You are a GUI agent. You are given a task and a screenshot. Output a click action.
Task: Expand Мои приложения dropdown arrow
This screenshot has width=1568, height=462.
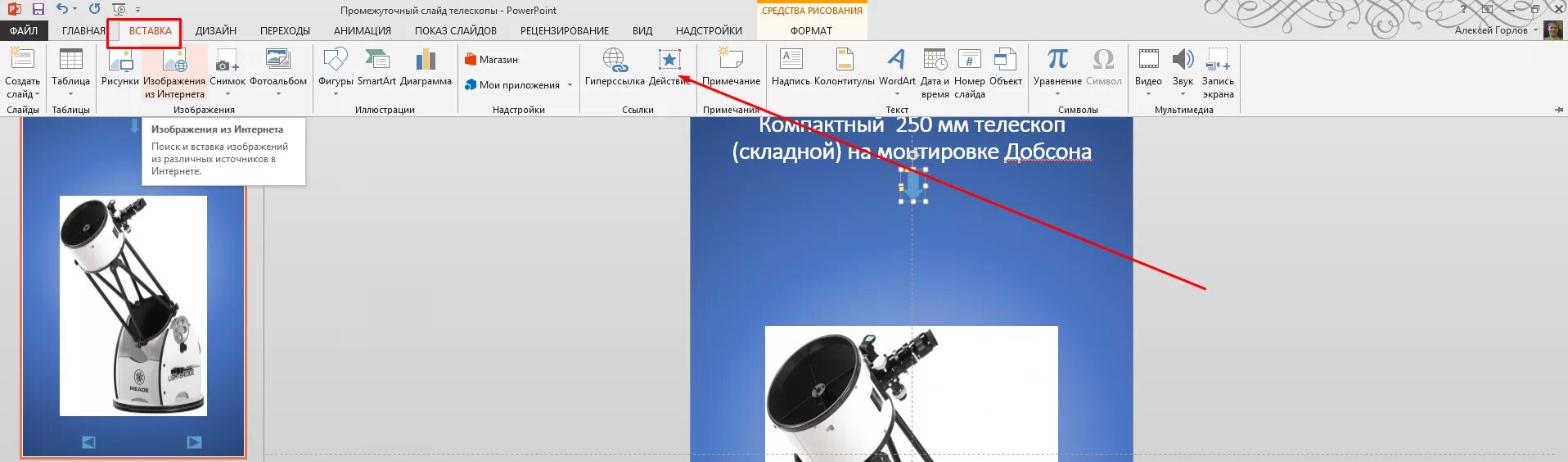tap(570, 84)
